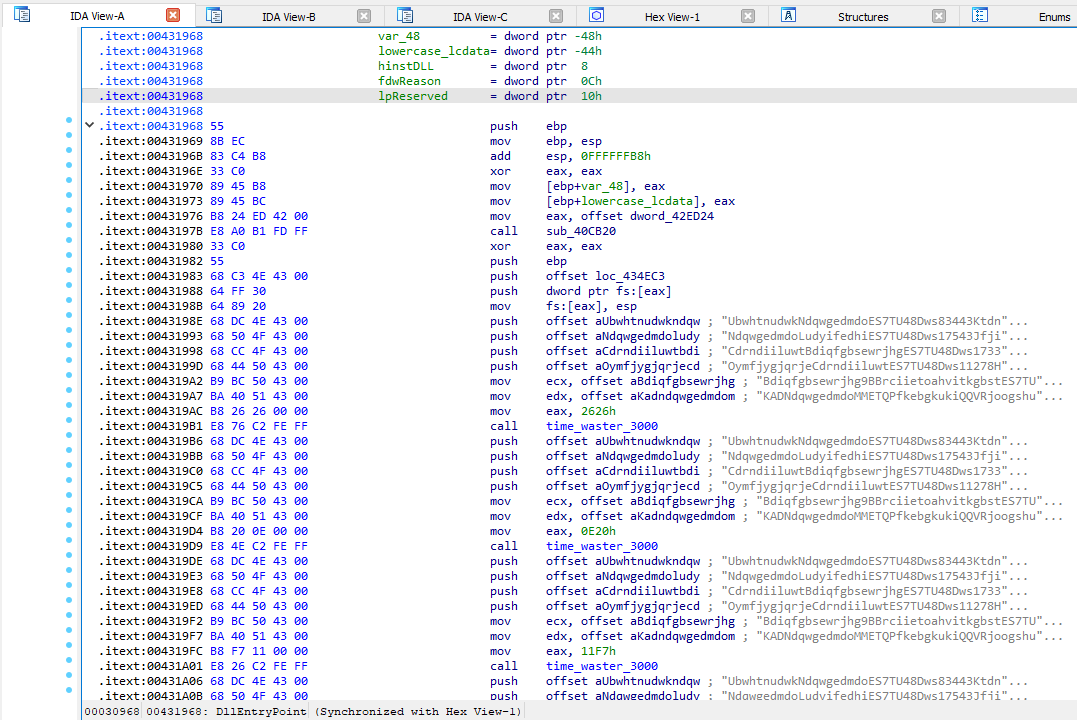
Task: Click the lpReserved argument name
Action: (413, 96)
